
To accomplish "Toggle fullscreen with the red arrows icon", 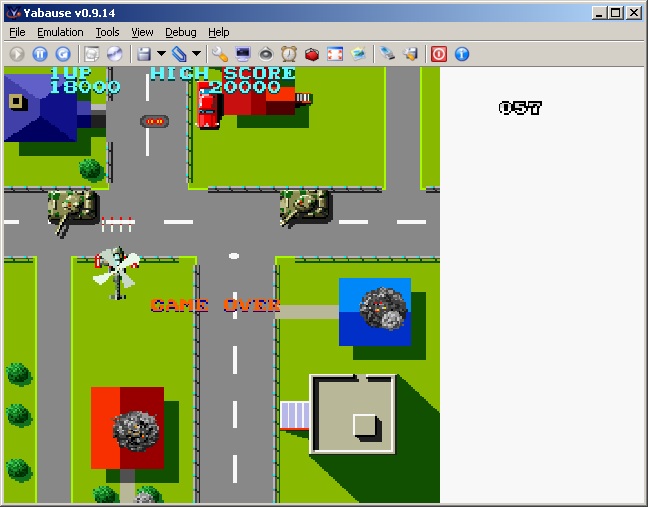I will point(335,54).
